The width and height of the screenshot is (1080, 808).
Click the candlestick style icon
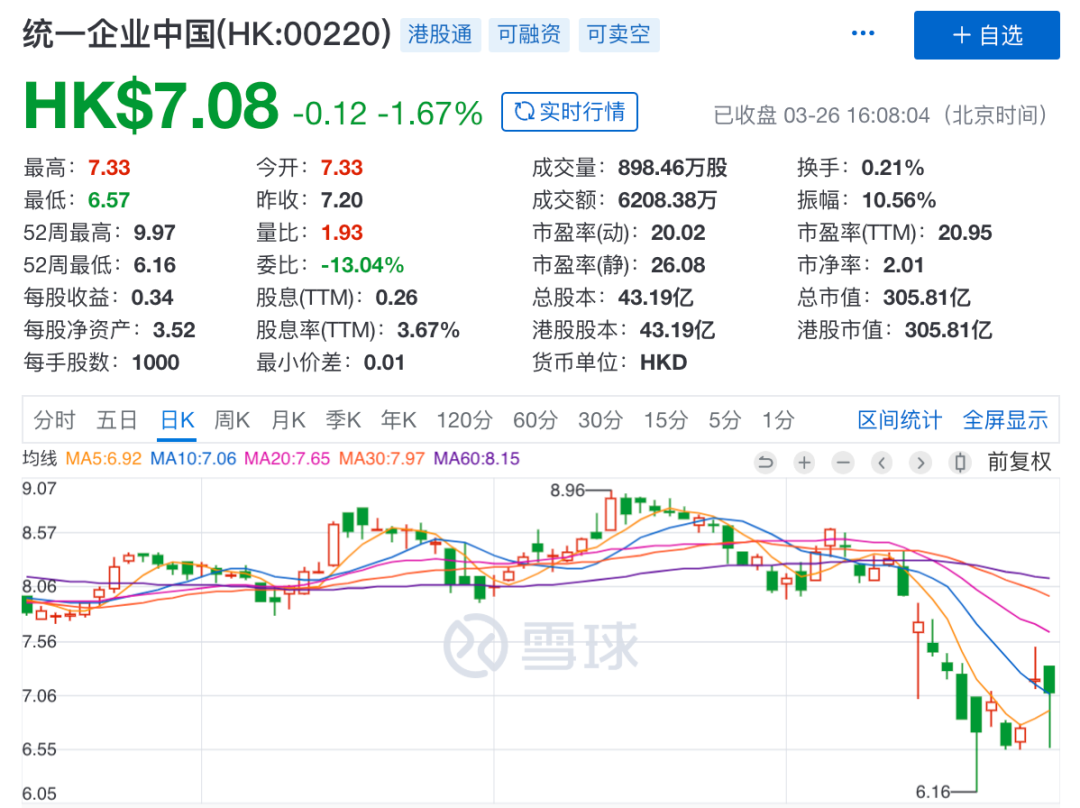tap(959, 462)
